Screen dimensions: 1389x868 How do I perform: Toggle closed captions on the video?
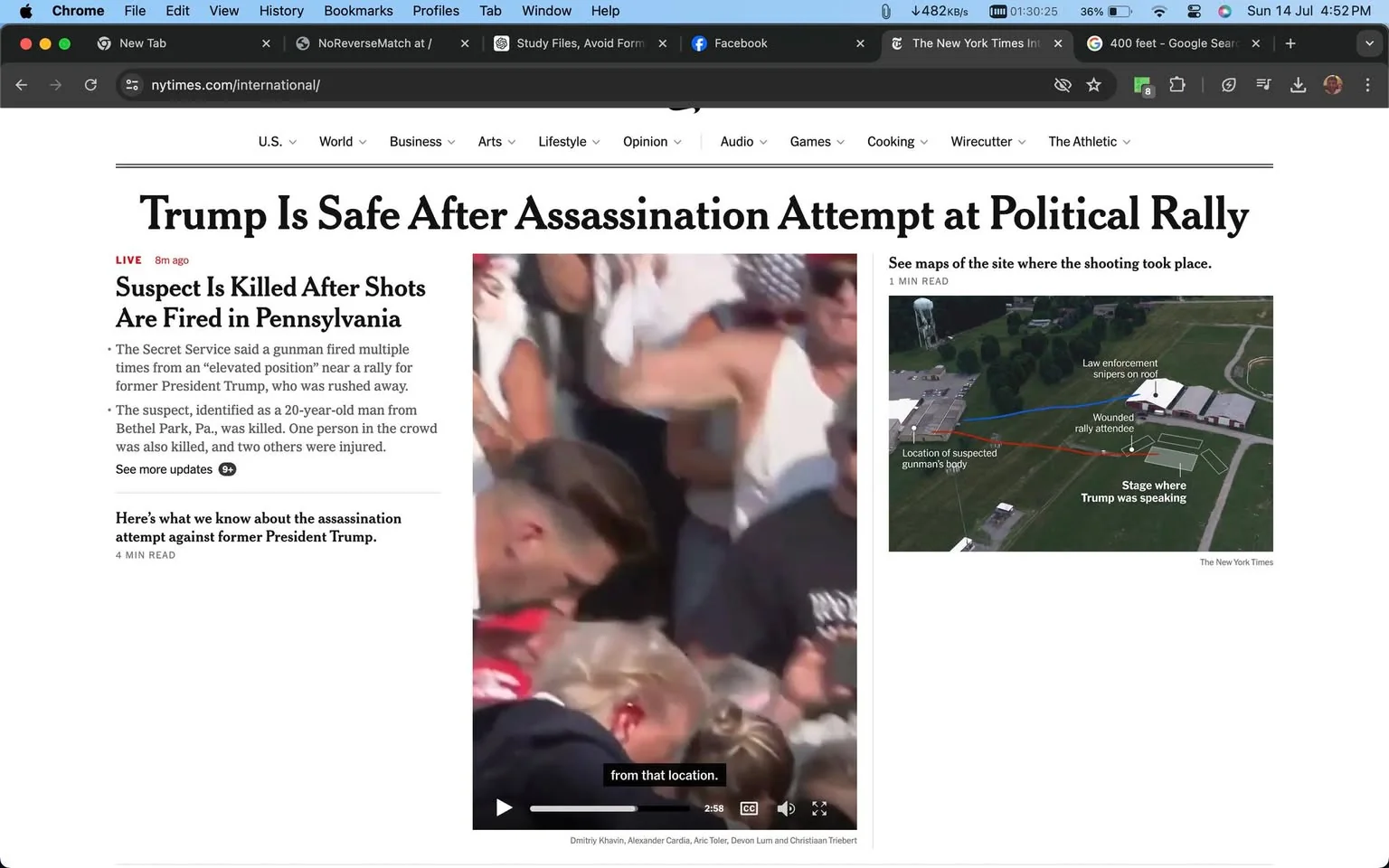point(749,808)
